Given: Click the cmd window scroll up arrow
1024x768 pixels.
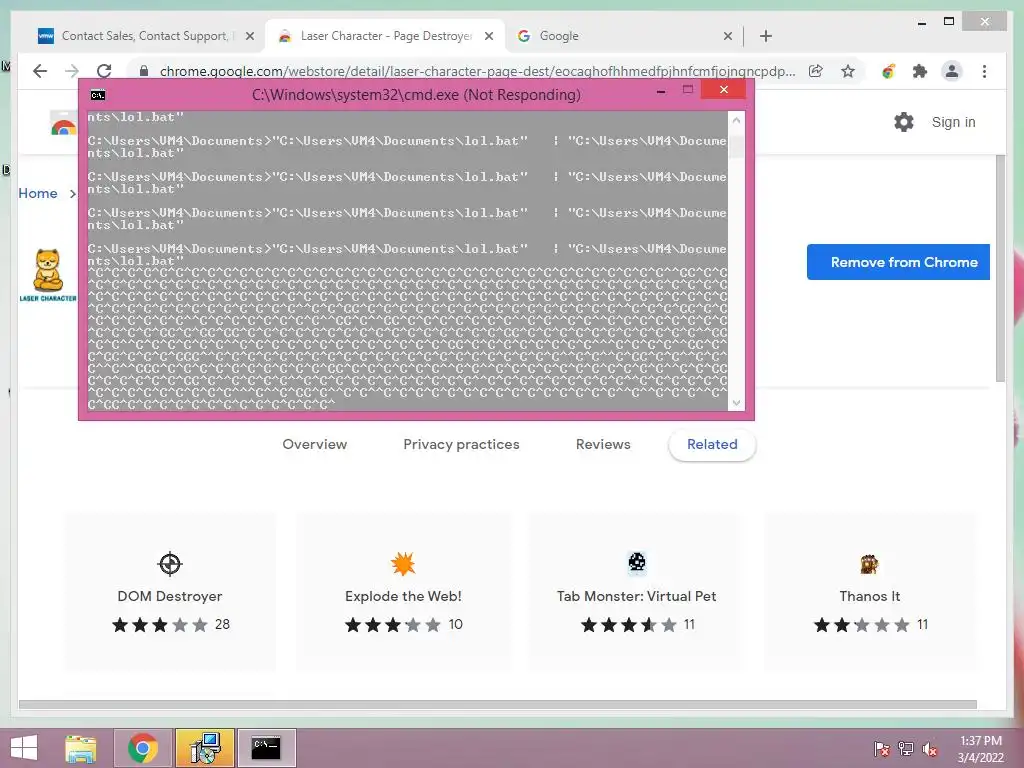Looking at the screenshot, I should tap(736, 120).
